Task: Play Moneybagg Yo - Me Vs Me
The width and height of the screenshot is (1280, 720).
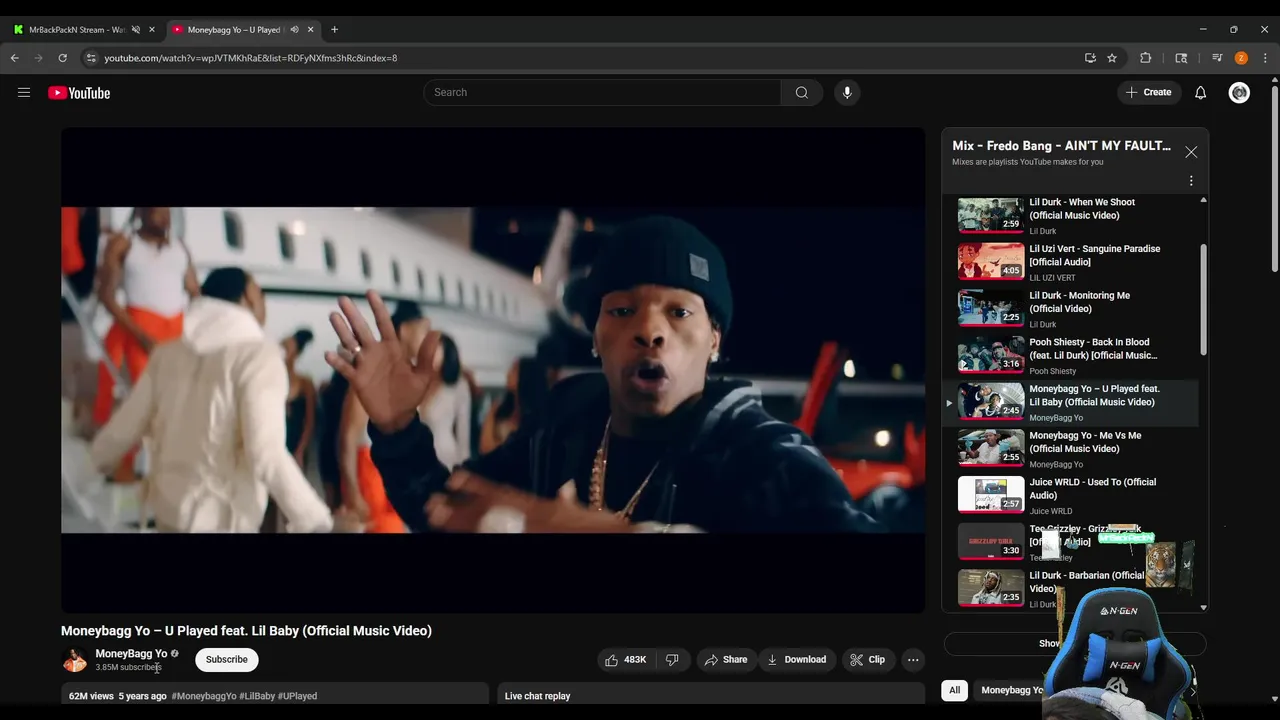Action: (x=1070, y=449)
